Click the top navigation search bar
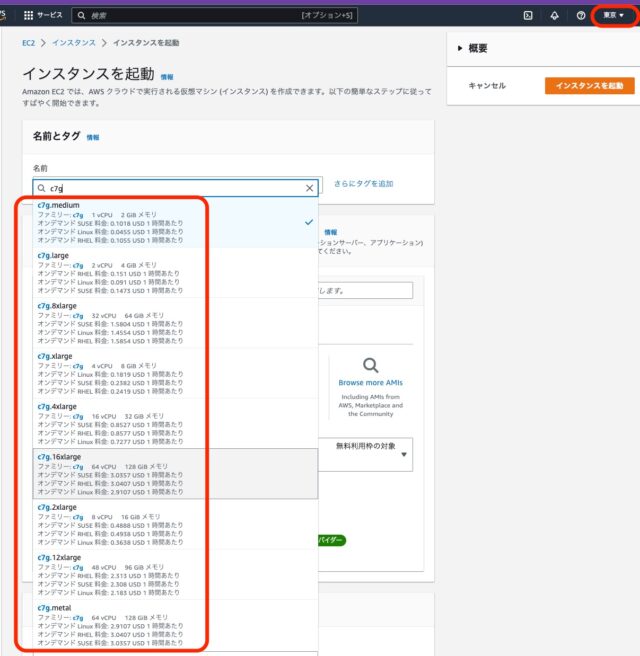The height and width of the screenshot is (656, 640). (215, 15)
